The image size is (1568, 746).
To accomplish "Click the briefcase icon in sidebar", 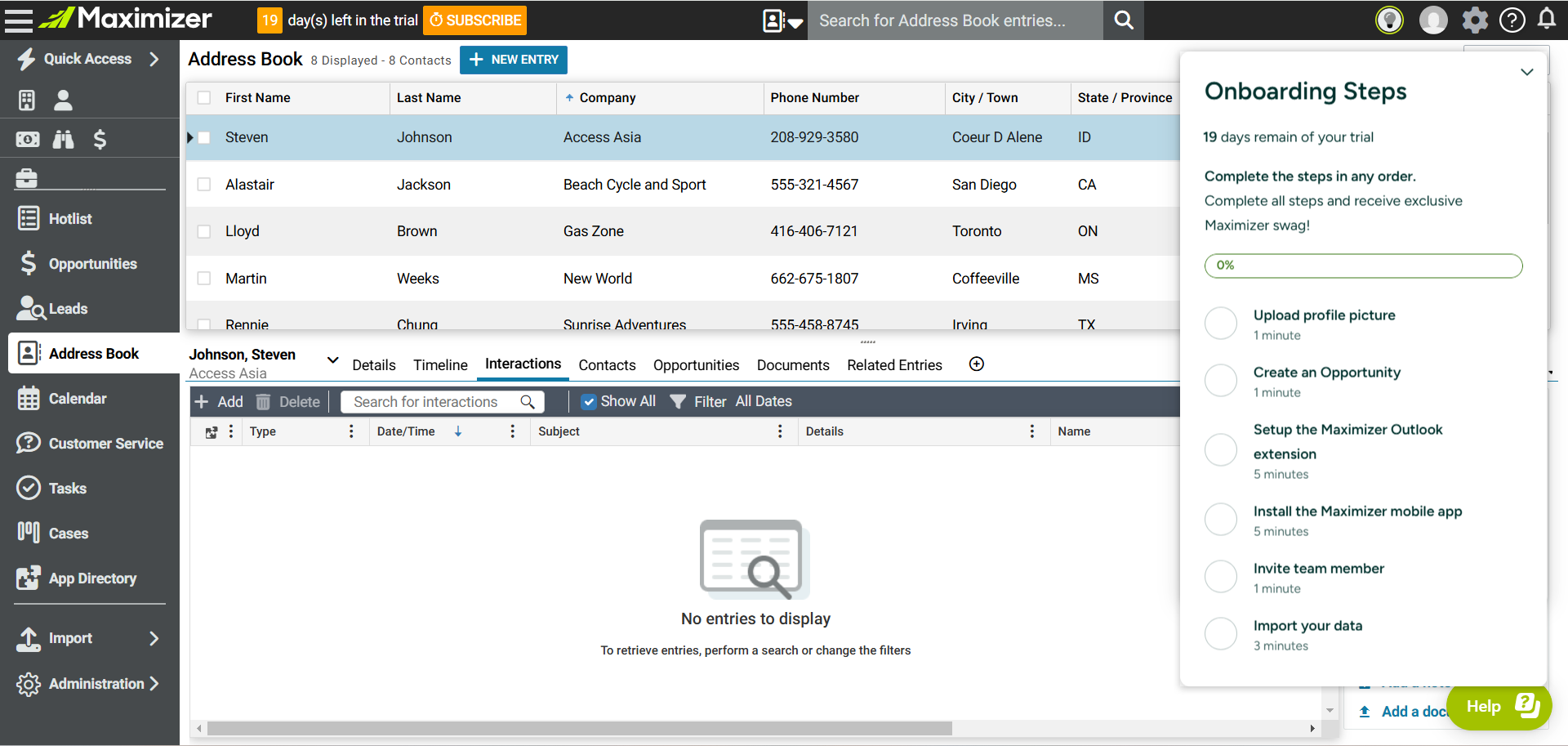I will (x=27, y=177).
